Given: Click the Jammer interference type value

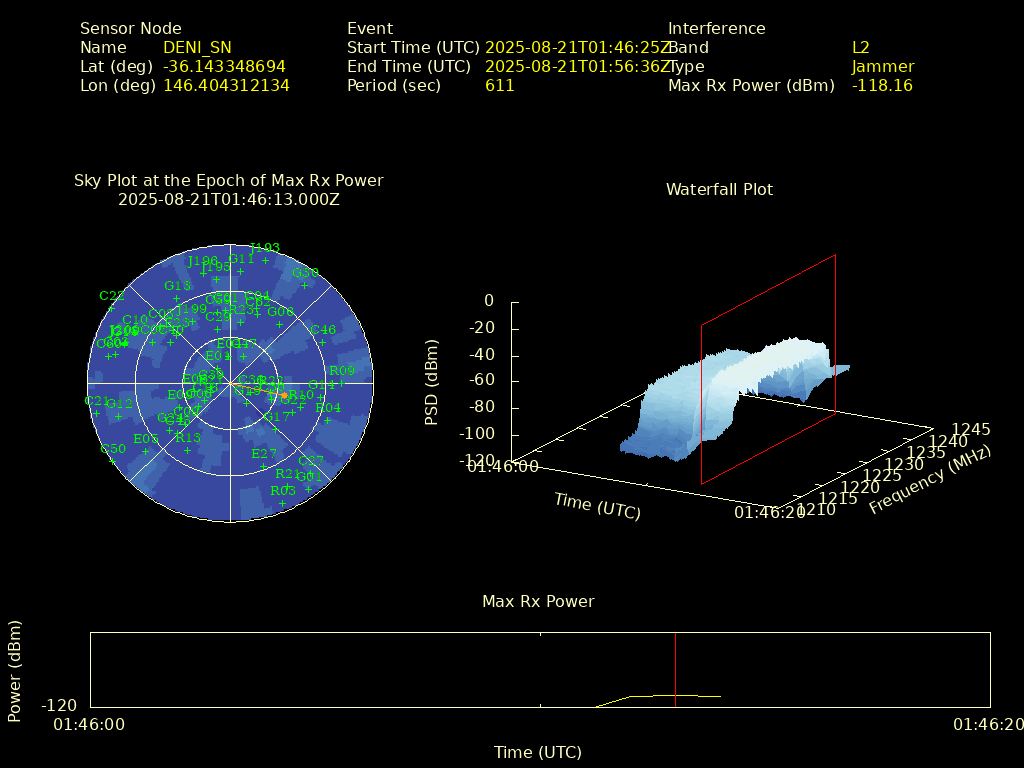Looking at the screenshot, I should pos(882,67).
